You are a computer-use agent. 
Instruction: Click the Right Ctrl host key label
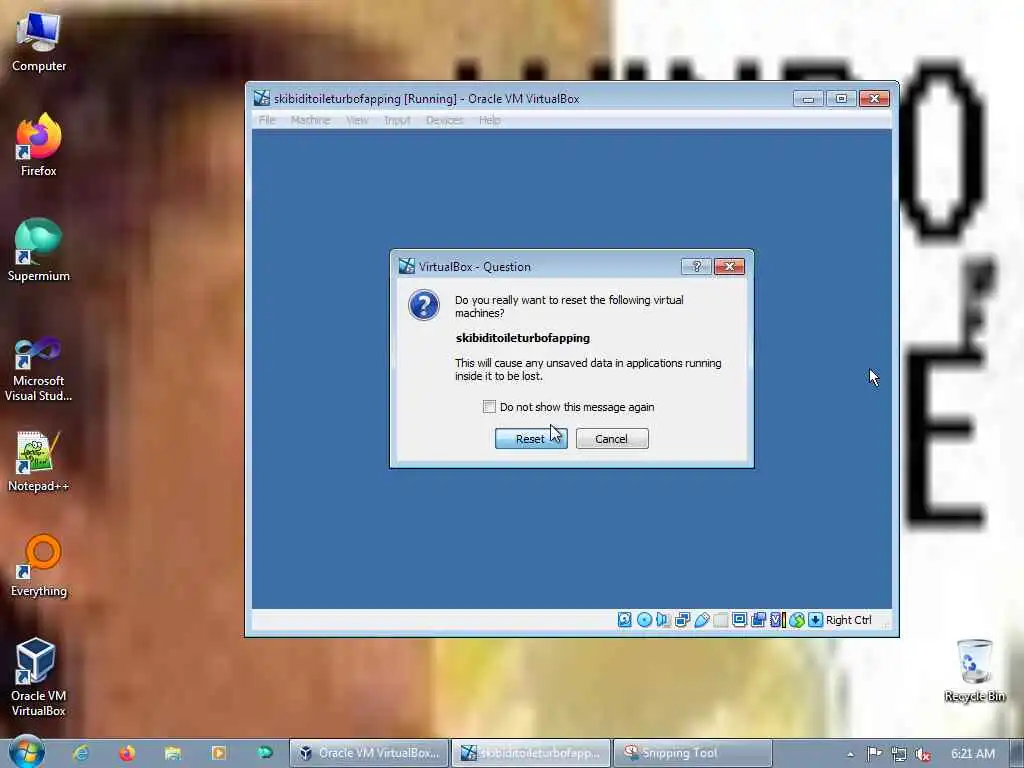(848, 620)
